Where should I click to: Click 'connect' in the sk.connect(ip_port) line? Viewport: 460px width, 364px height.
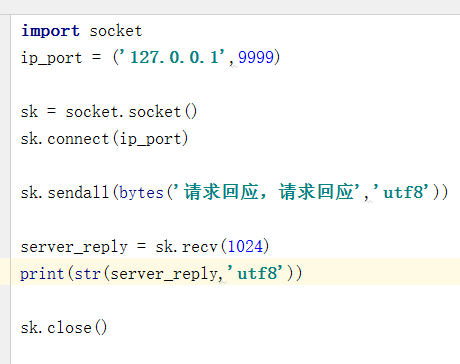tap(78, 139)
